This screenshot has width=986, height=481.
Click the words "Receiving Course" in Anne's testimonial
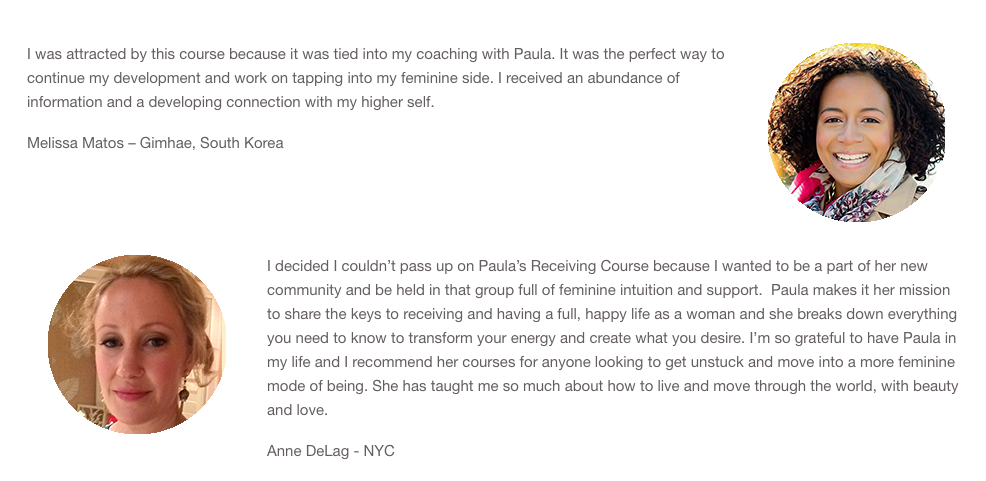(x=589, y=266)
